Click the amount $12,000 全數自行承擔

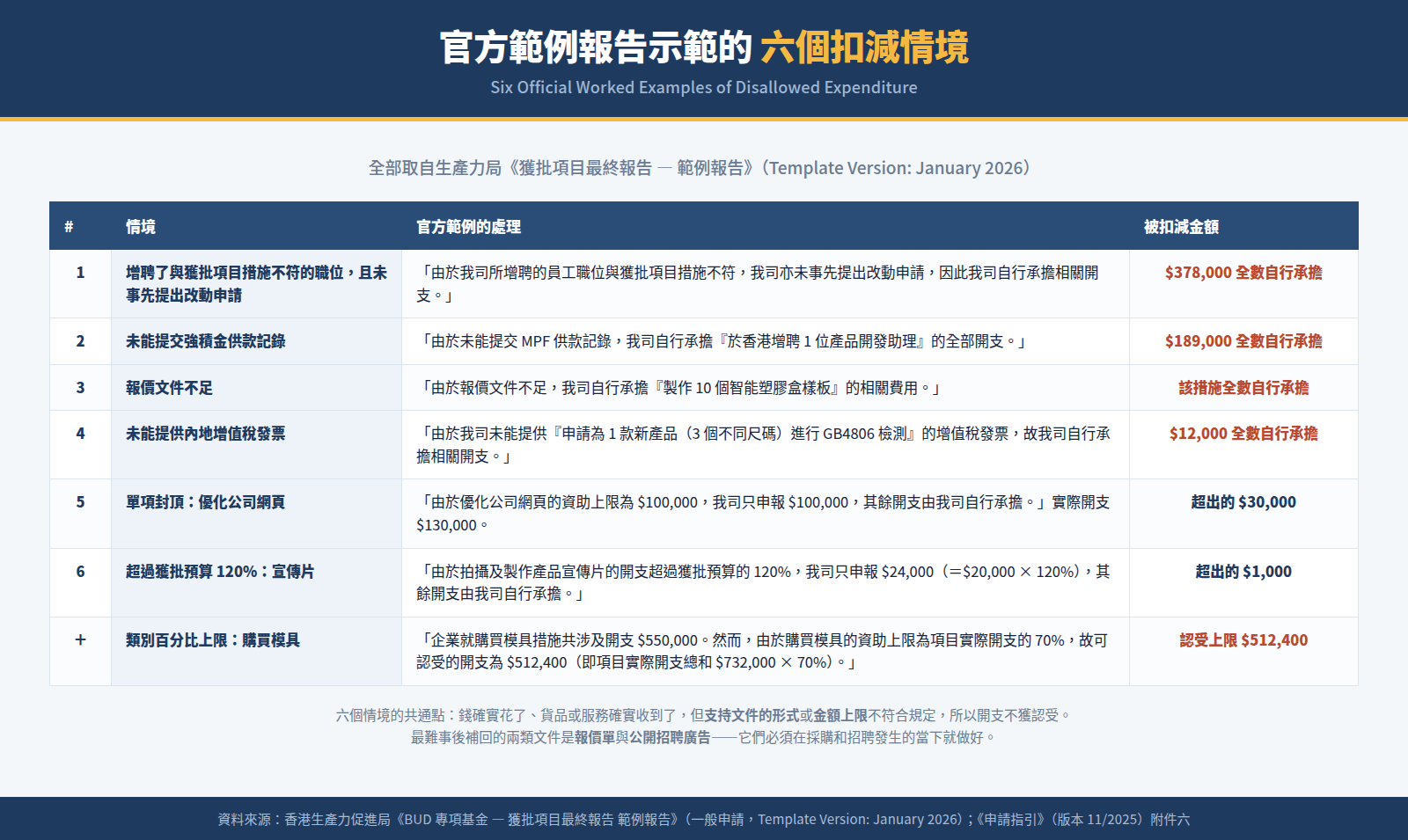[1243, 434]
